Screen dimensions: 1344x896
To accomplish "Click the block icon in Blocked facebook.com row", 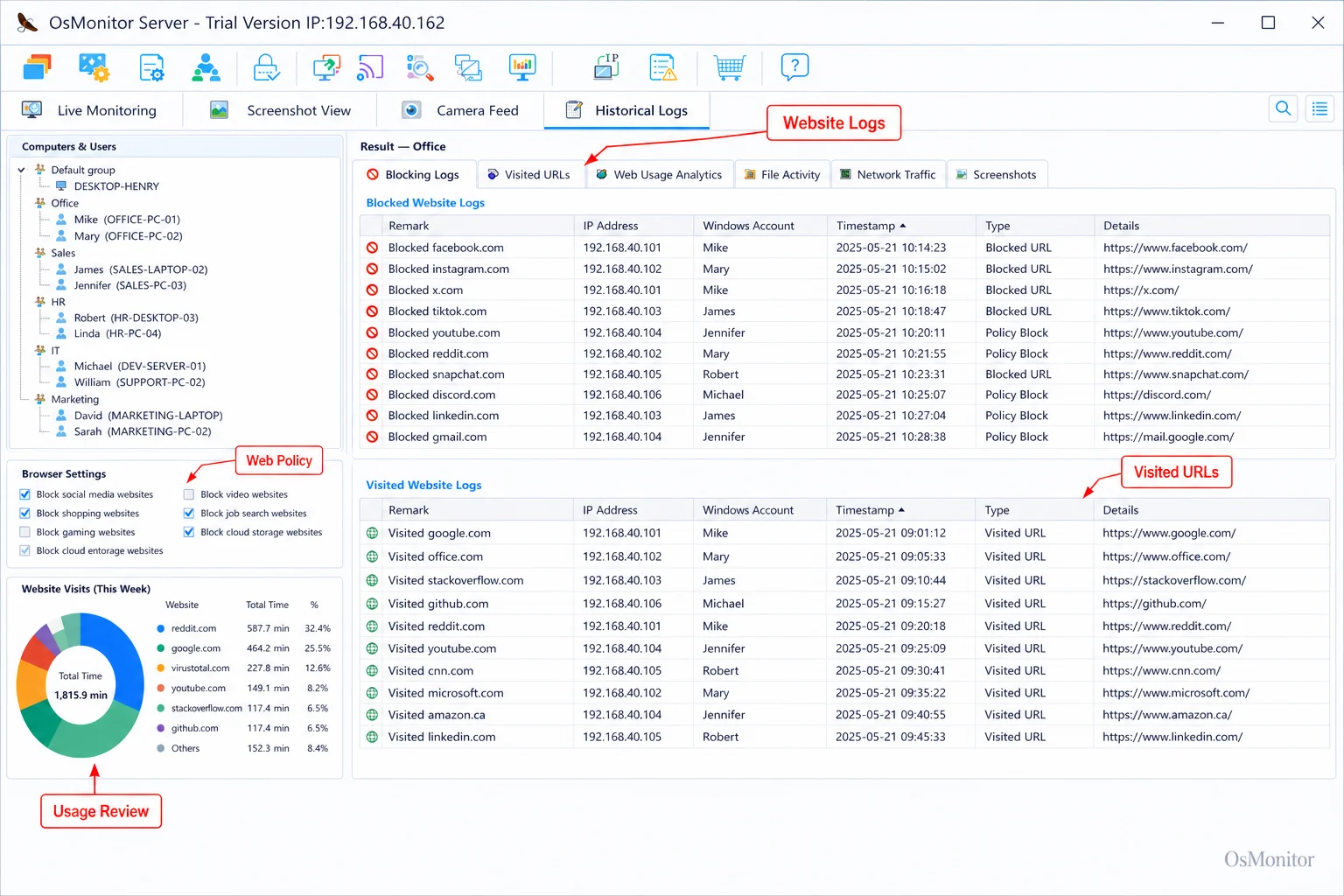I will (x=372, y=248).
